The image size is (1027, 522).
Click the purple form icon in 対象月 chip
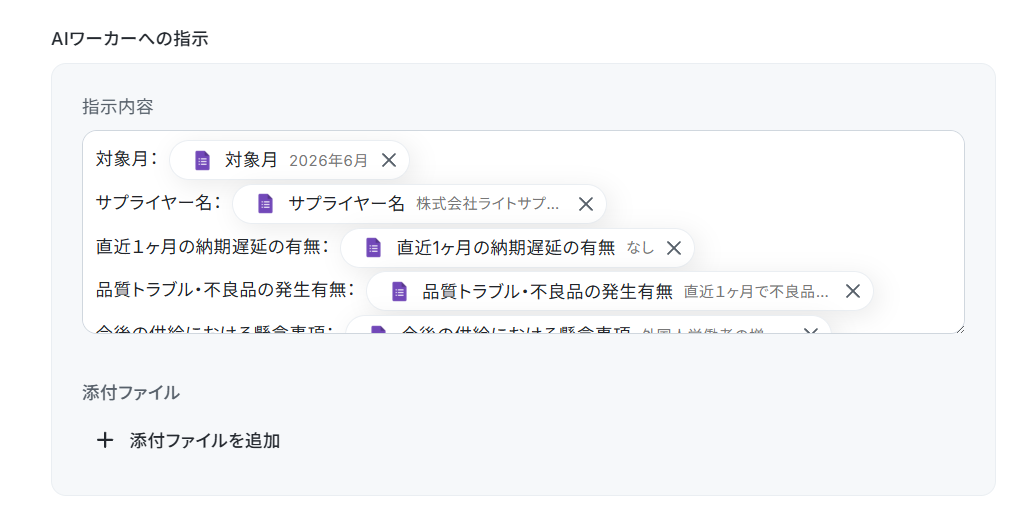point(202,160)
